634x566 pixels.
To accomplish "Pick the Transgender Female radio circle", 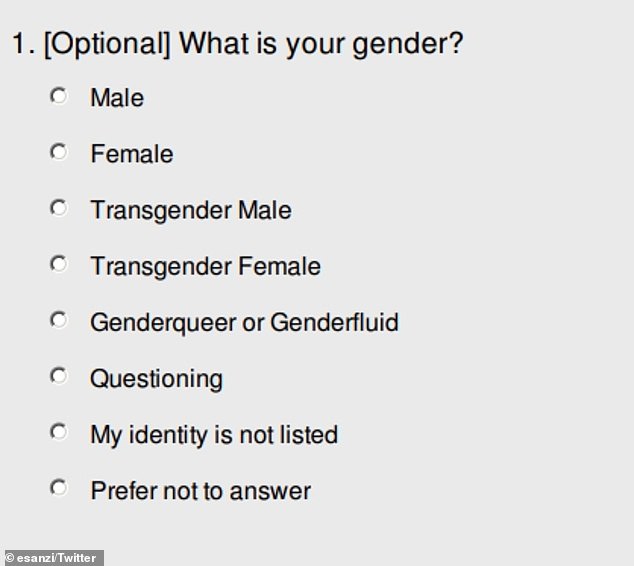I will click(59, 265).
